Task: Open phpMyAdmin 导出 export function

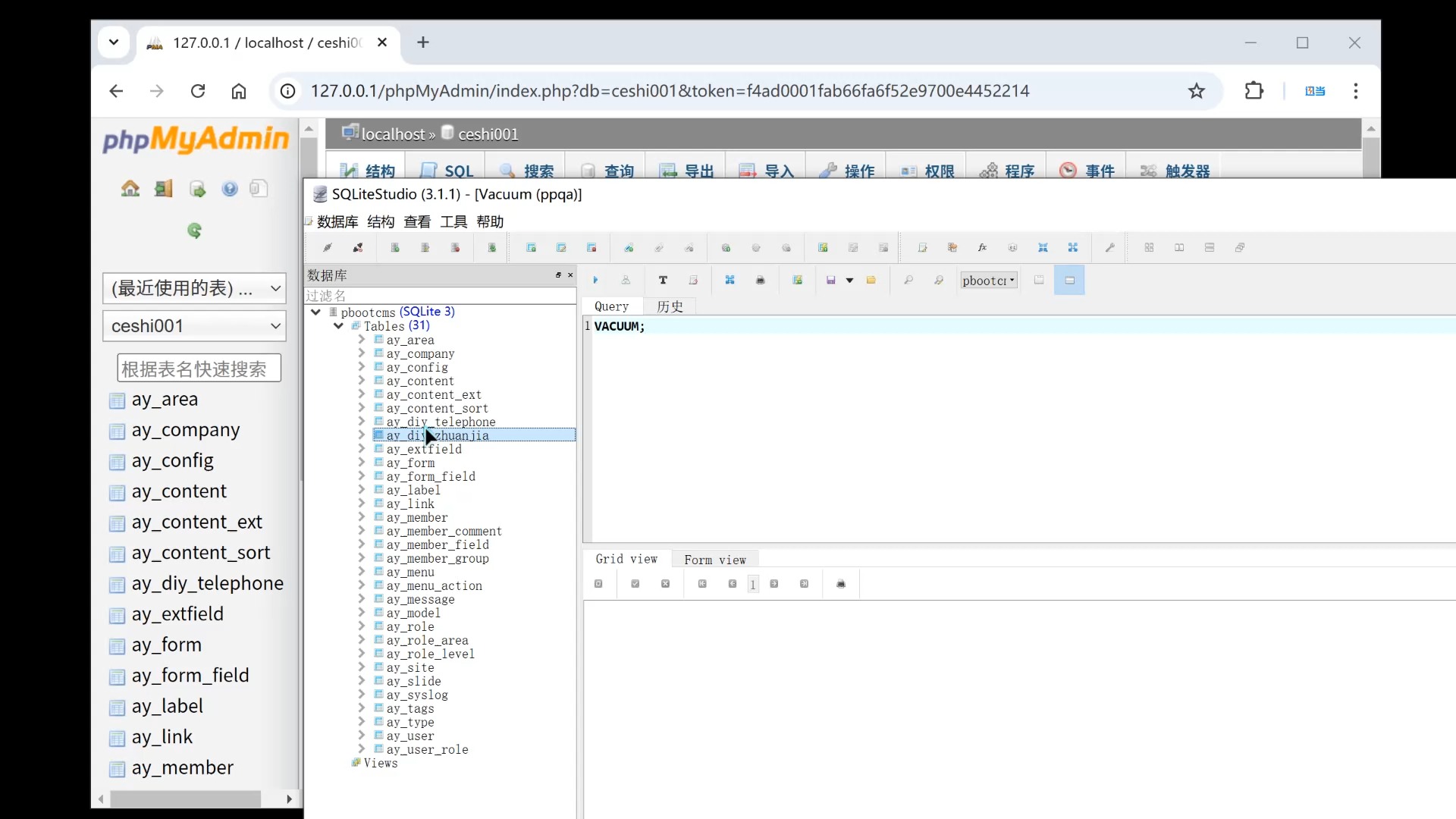Action: (x=685, y=170)
